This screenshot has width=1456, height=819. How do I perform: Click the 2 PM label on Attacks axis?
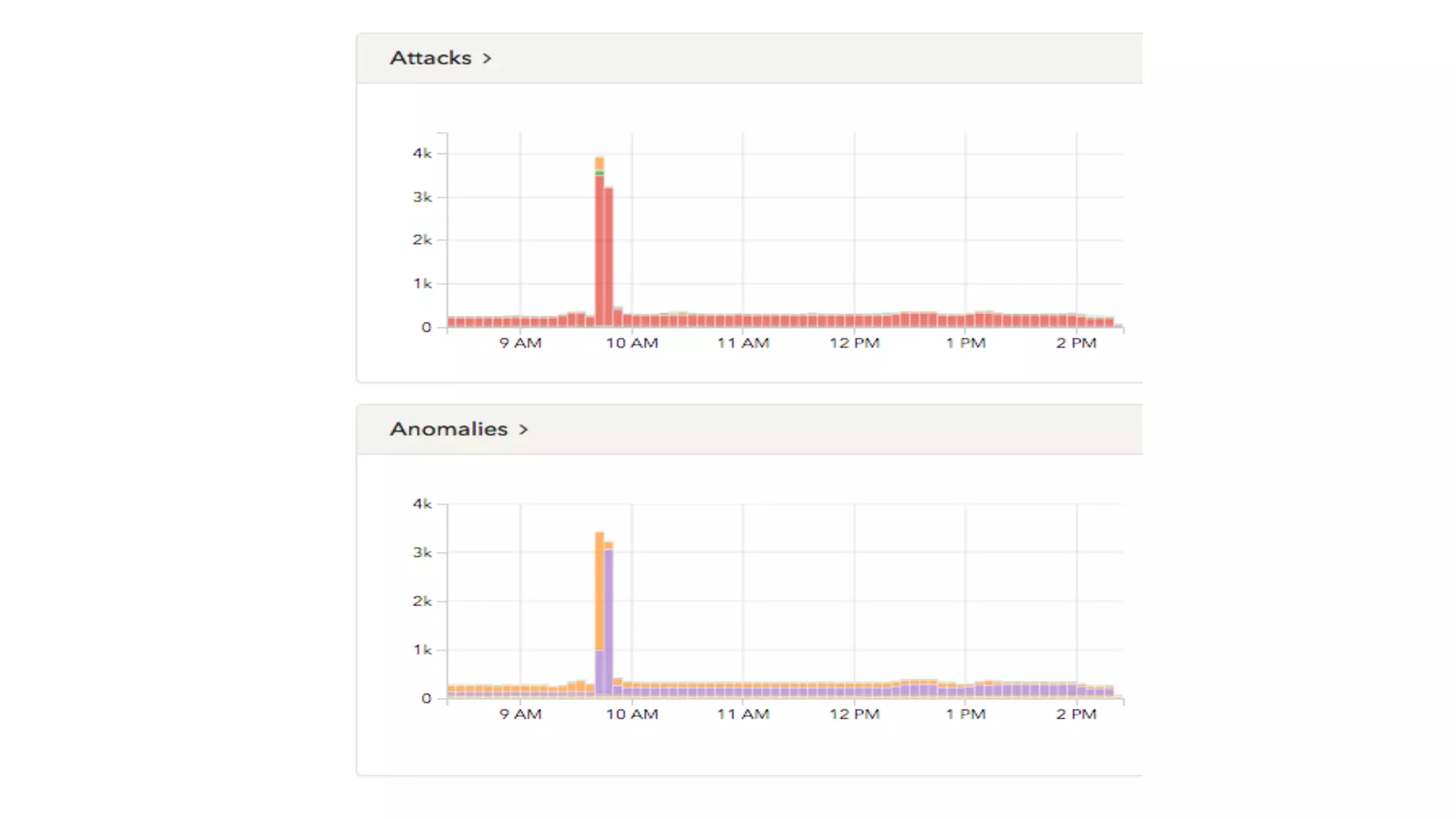point(1076,343)
